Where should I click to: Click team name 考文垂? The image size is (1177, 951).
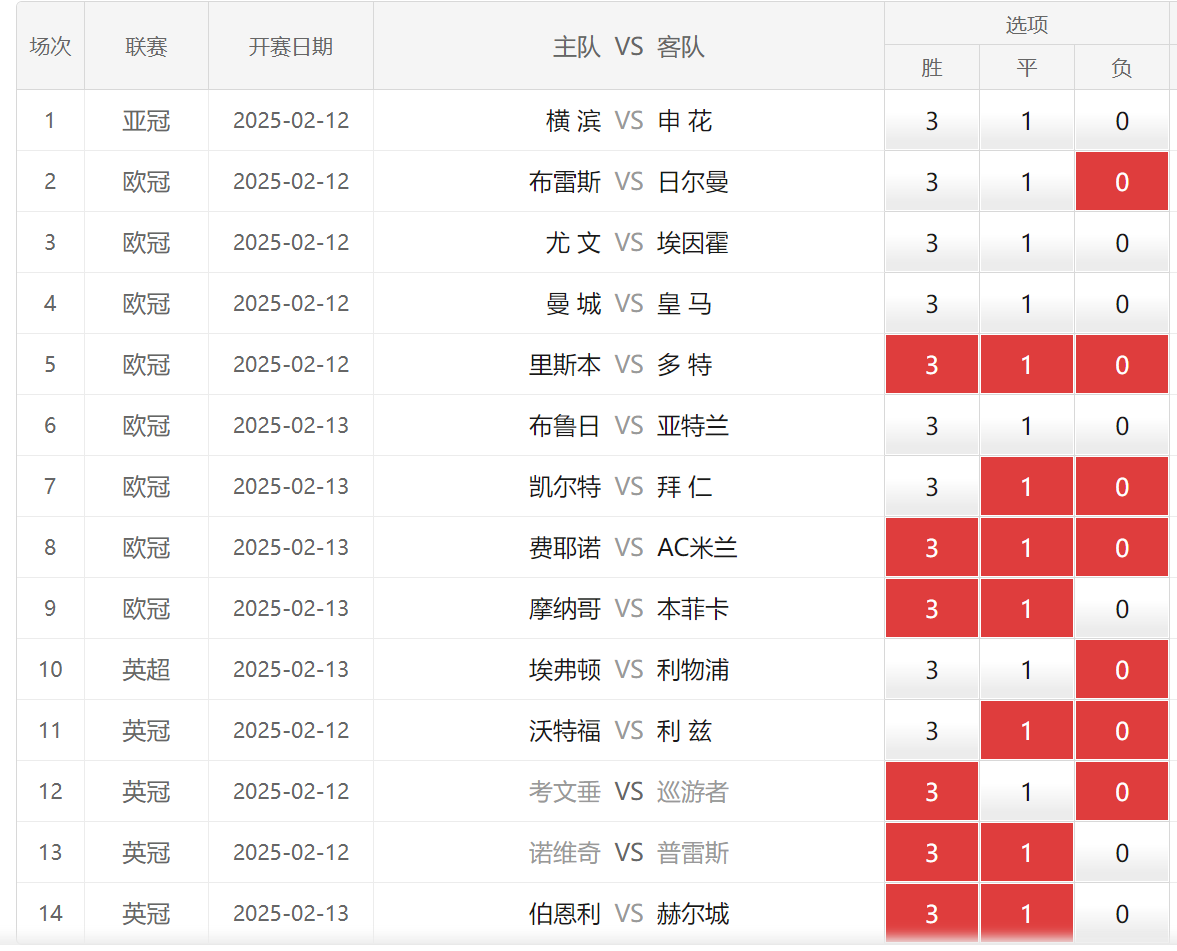tap(564, 791)
